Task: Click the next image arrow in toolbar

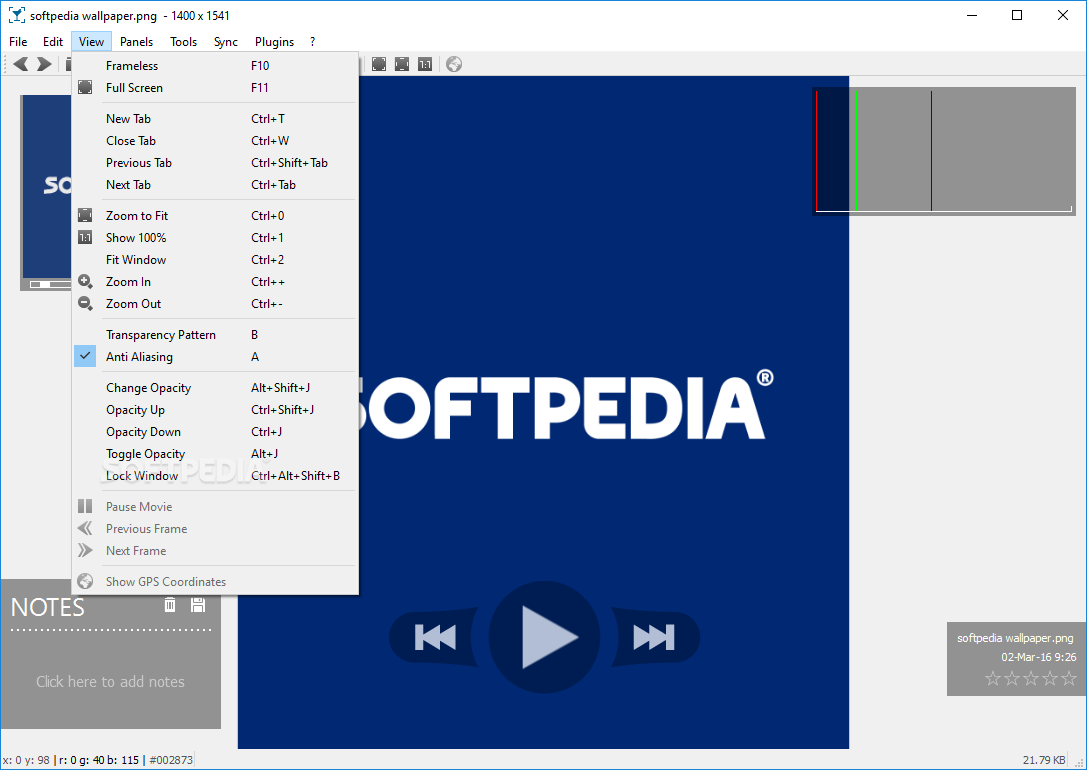Action: point(44,64)
